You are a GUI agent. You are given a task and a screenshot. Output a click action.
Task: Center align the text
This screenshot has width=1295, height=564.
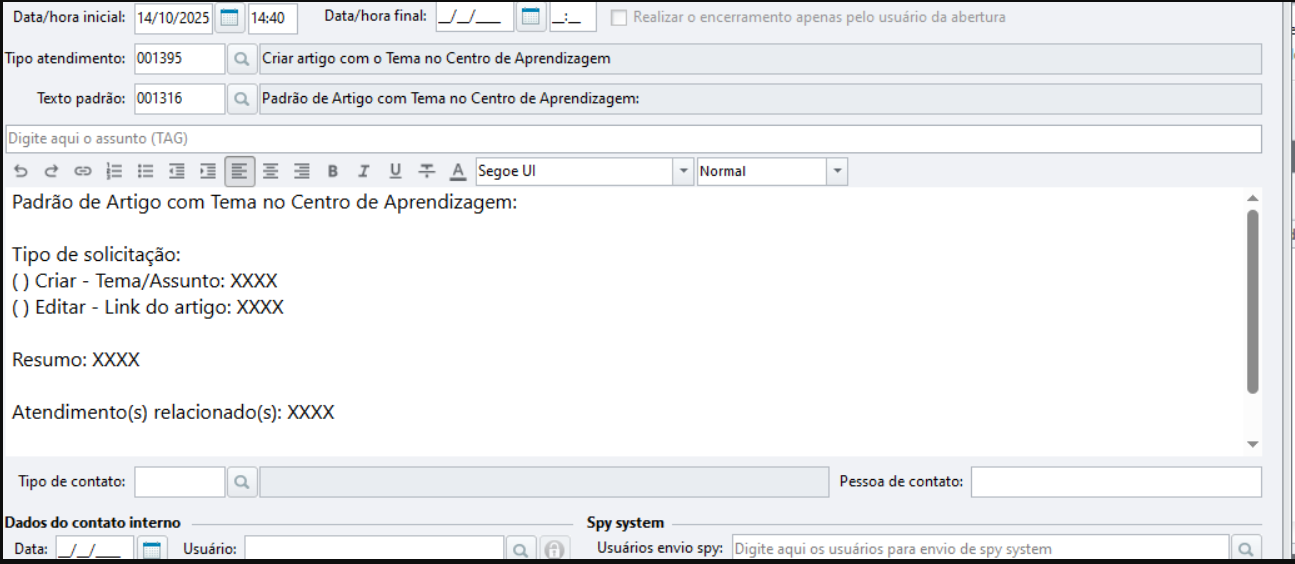click(270, 171)
